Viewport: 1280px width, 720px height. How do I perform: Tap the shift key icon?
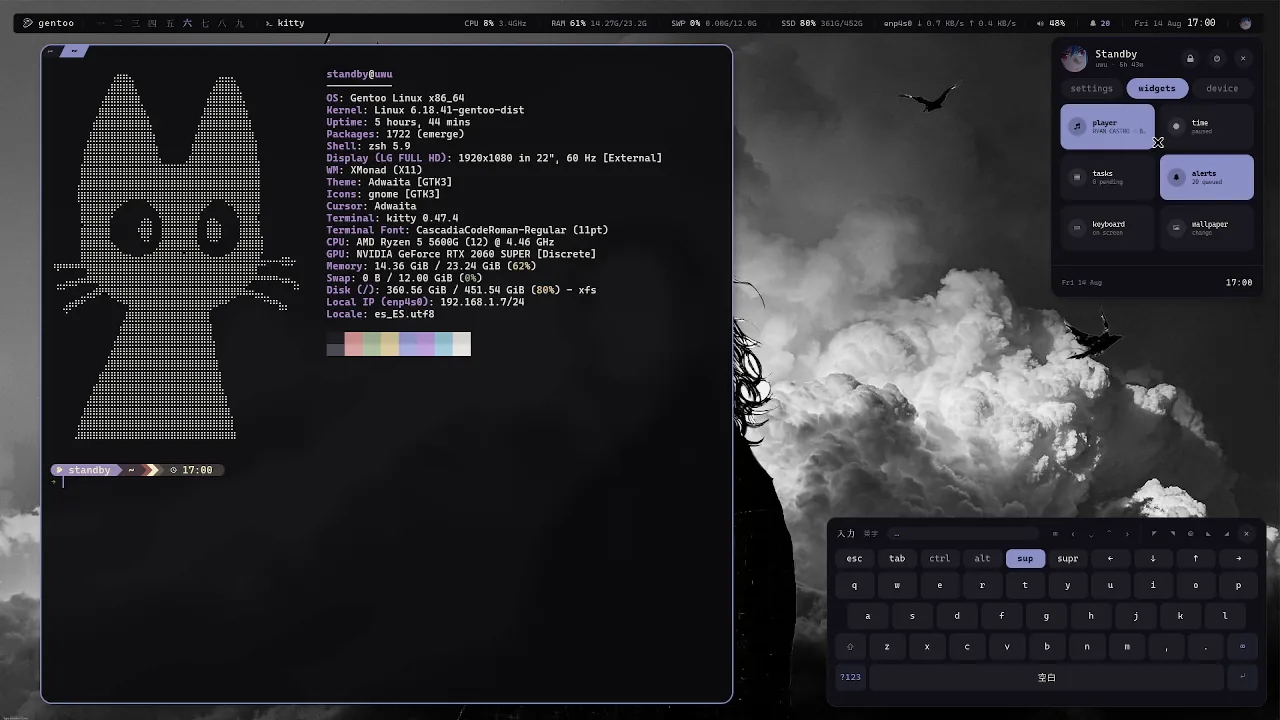click(851, 647)
